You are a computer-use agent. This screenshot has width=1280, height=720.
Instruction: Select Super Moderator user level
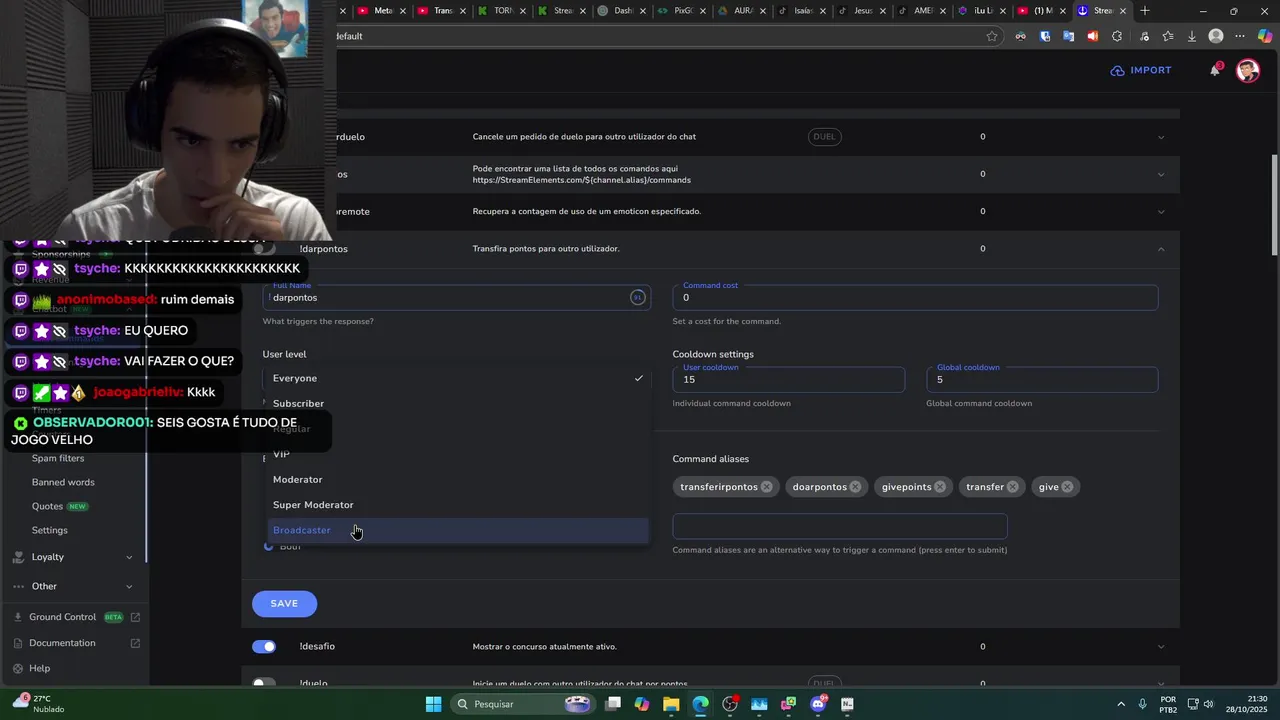(458, 505)
